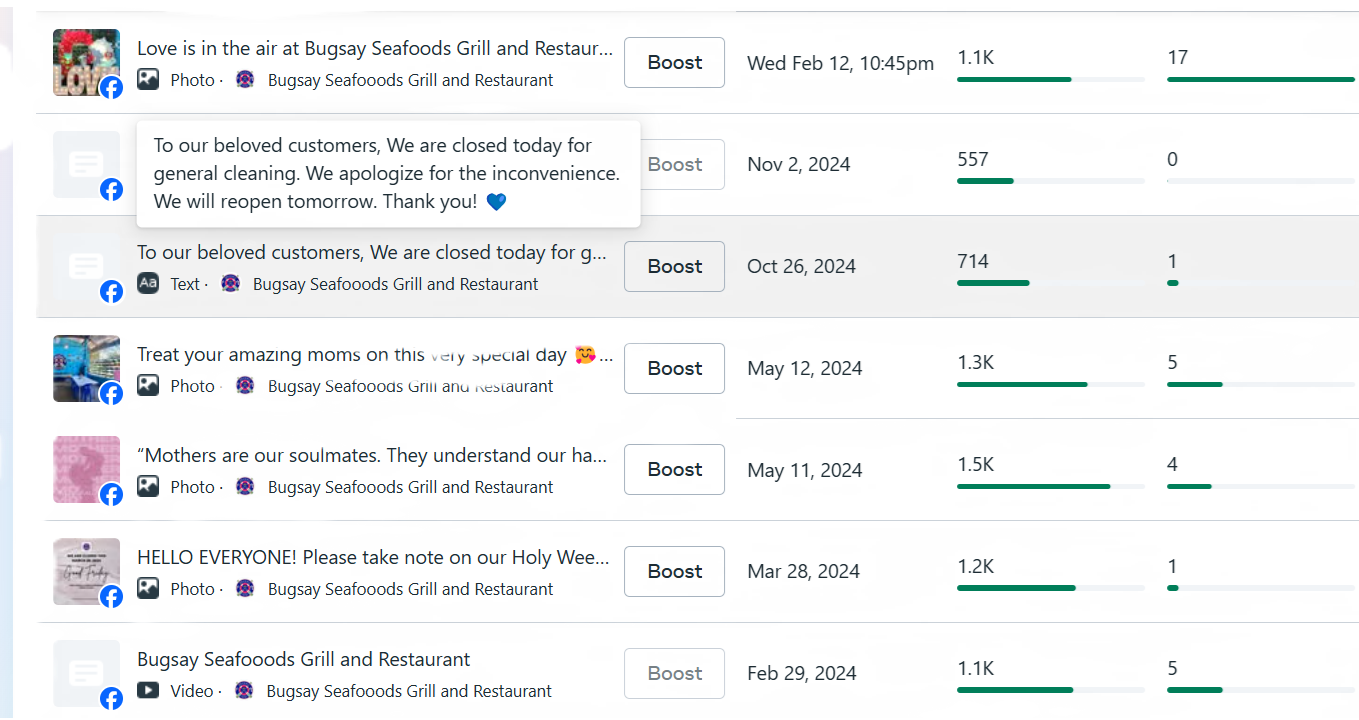
Task: Open "HELLO EVERYONE! Holy Week" post title
Action: tap(372, 558)
